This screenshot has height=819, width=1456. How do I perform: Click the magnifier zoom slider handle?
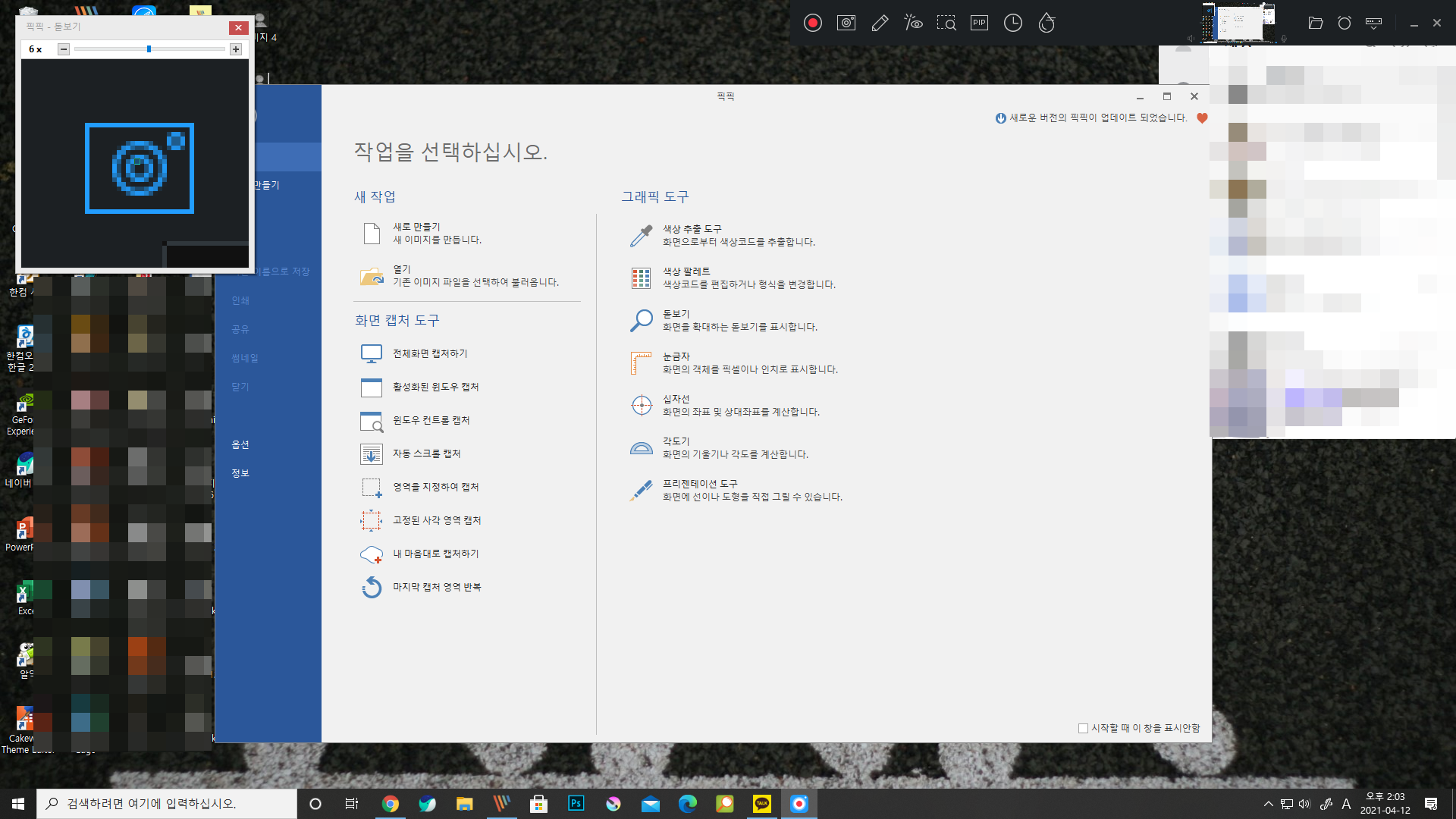149,49
